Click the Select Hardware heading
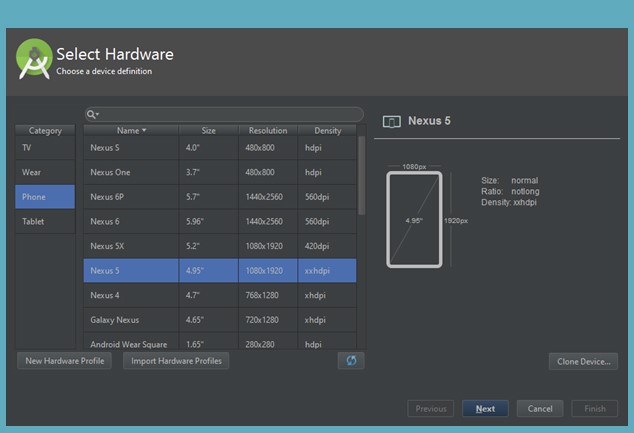This screenshot has height=433, width=634. click(x=115, y=54)
